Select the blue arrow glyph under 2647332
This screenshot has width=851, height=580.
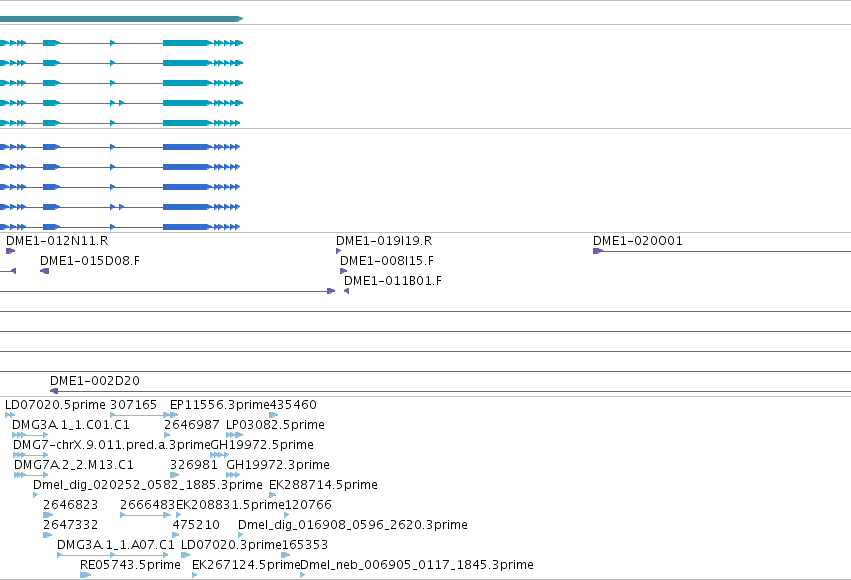[47, 535]
